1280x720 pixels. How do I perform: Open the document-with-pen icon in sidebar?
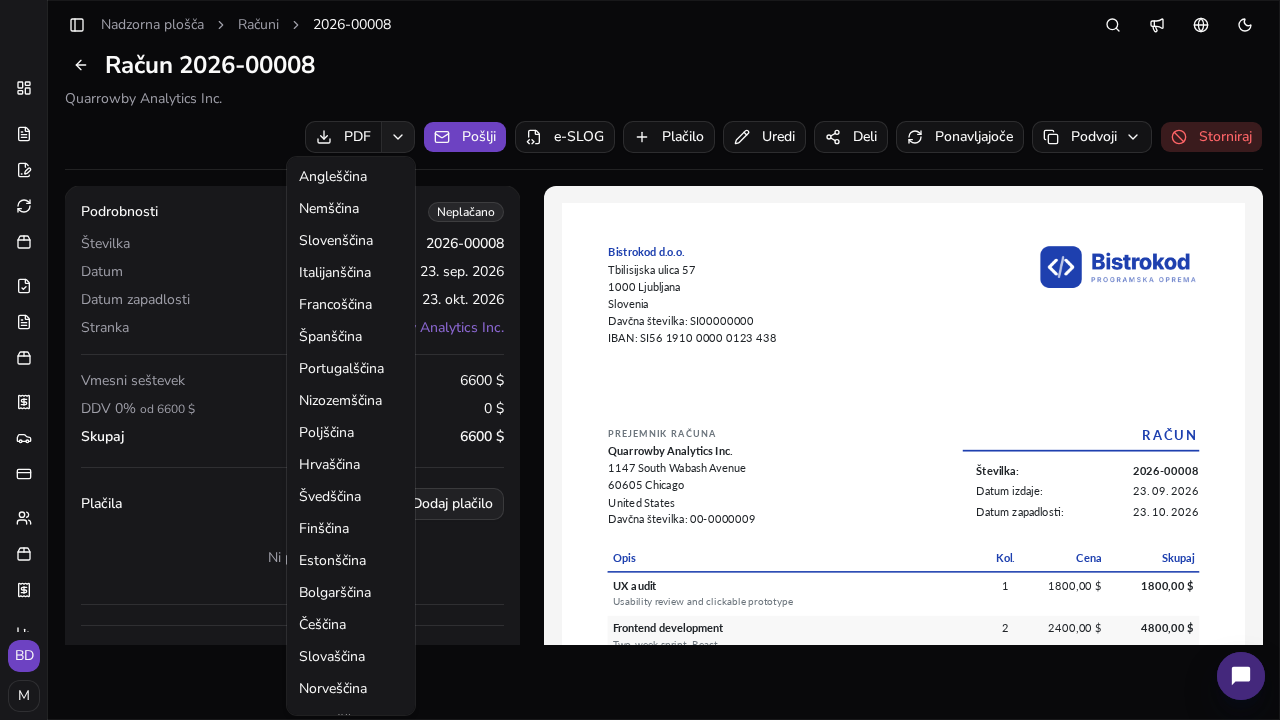tap(24, 170)
